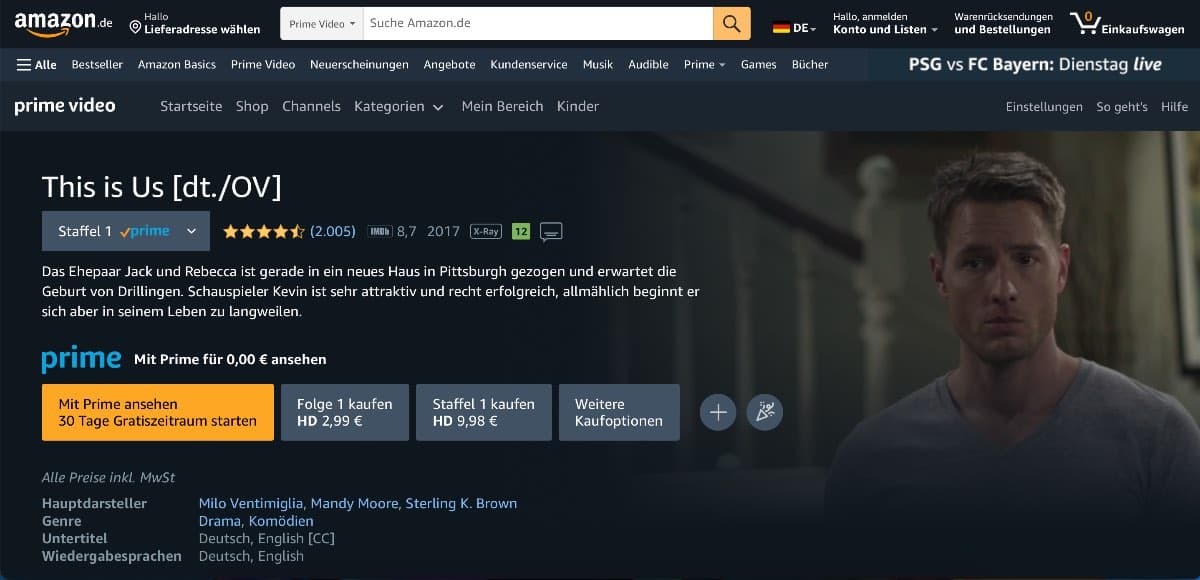Click Staffel 1 kaufen HD button
This screenshot has width=1200, height=580.
coord(484,412)
